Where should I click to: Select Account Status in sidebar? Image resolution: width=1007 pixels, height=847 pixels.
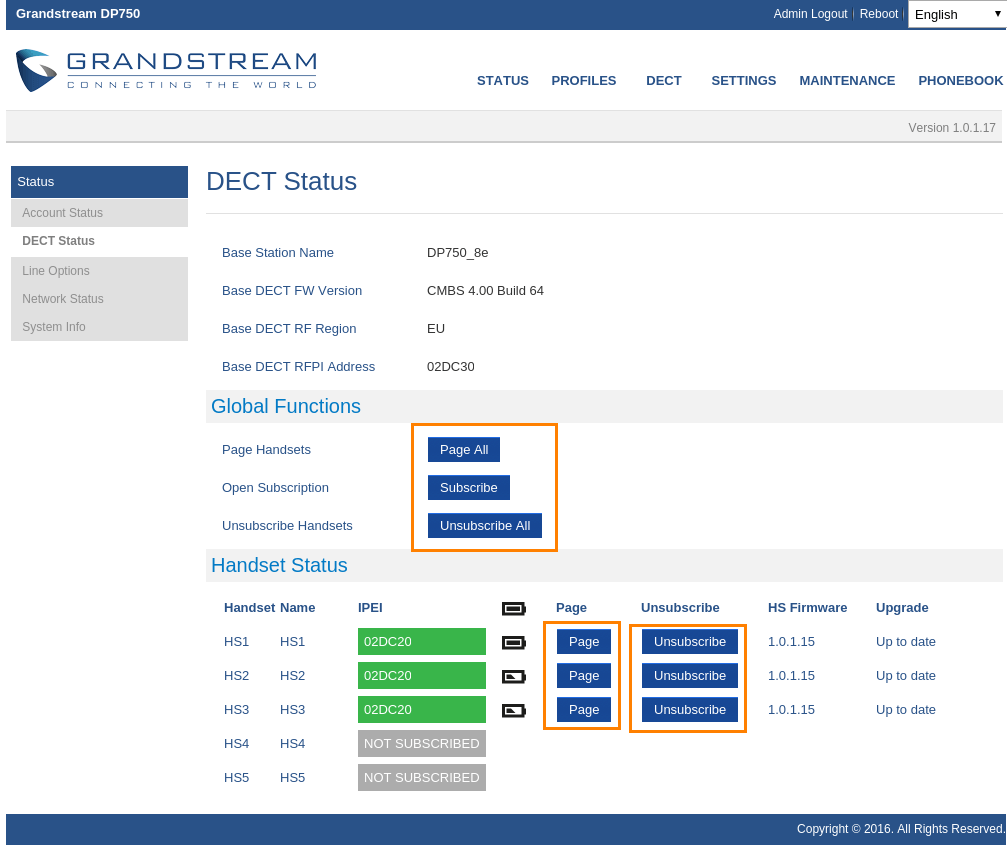(x=100, y=213)
